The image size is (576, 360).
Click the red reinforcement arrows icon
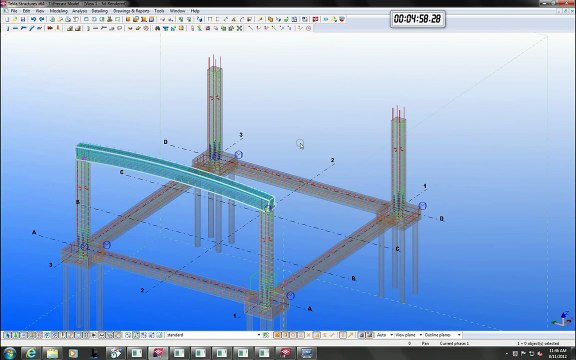tap(49, 28)
